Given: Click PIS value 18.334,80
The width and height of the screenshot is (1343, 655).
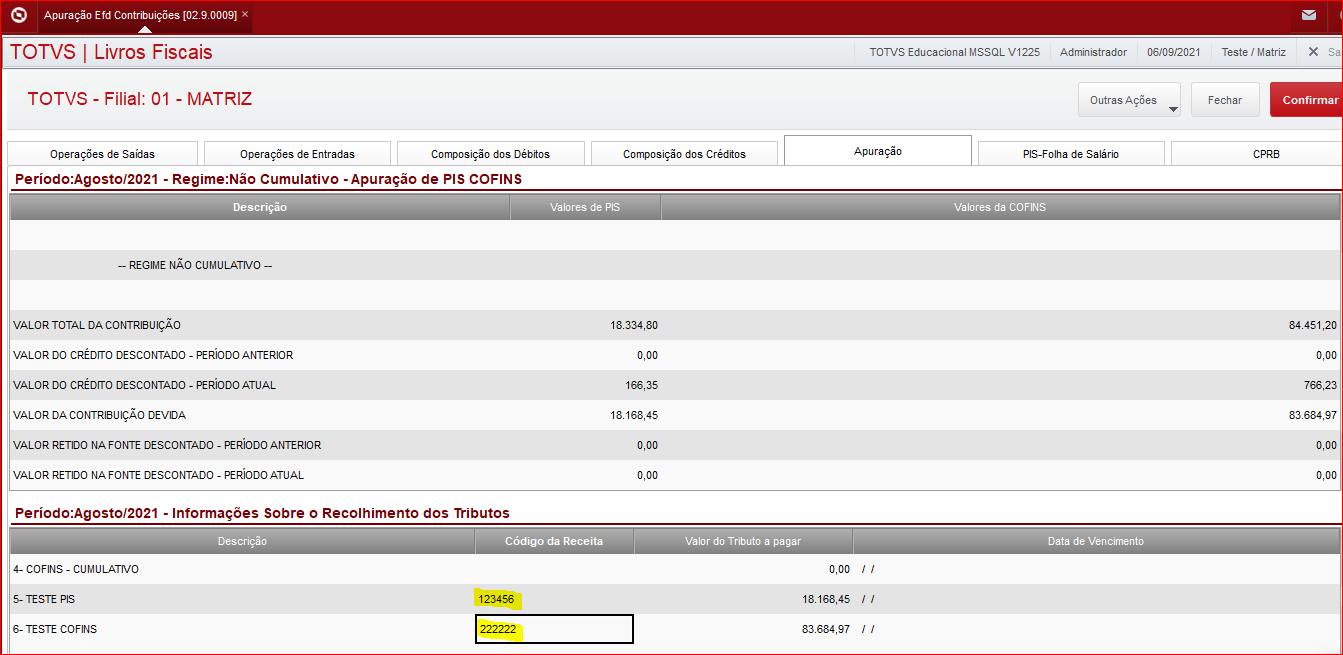Looking at the screenshot, I should (x=633, y=325).
